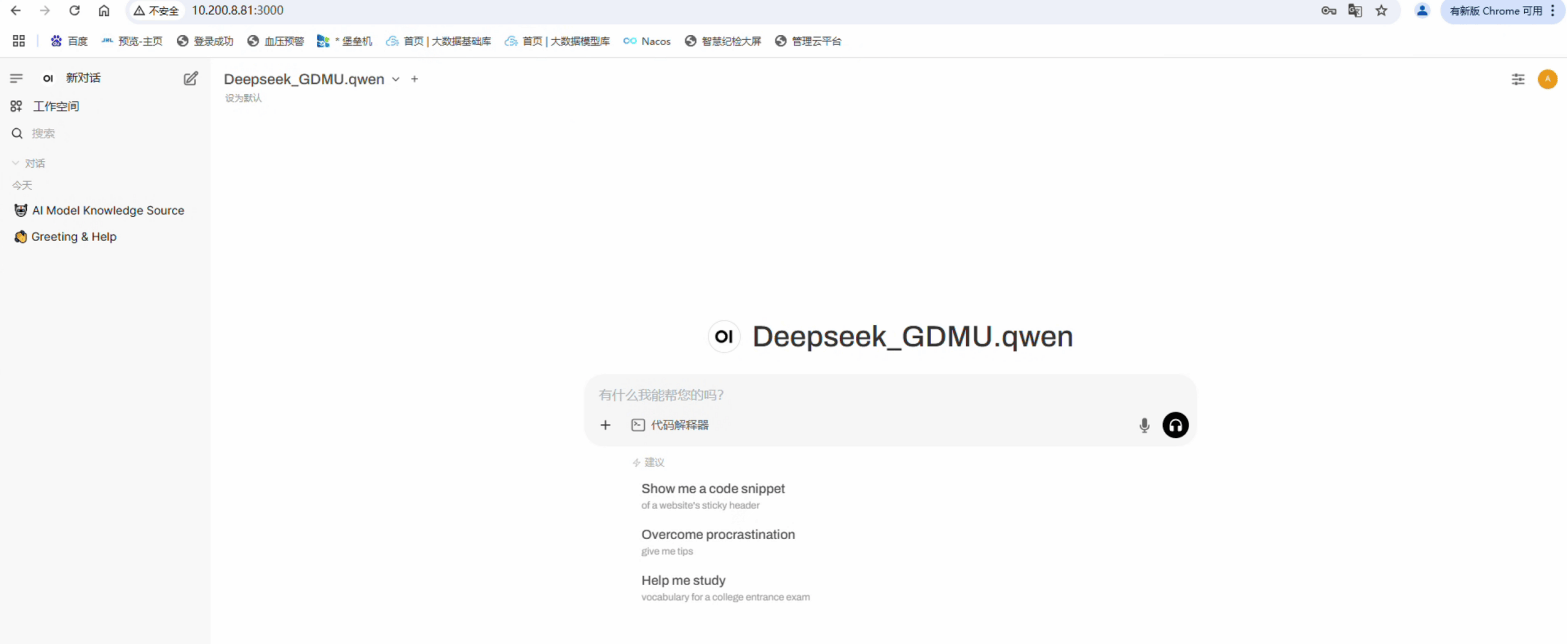Click 设为默认 to set default model

point(243,97)
